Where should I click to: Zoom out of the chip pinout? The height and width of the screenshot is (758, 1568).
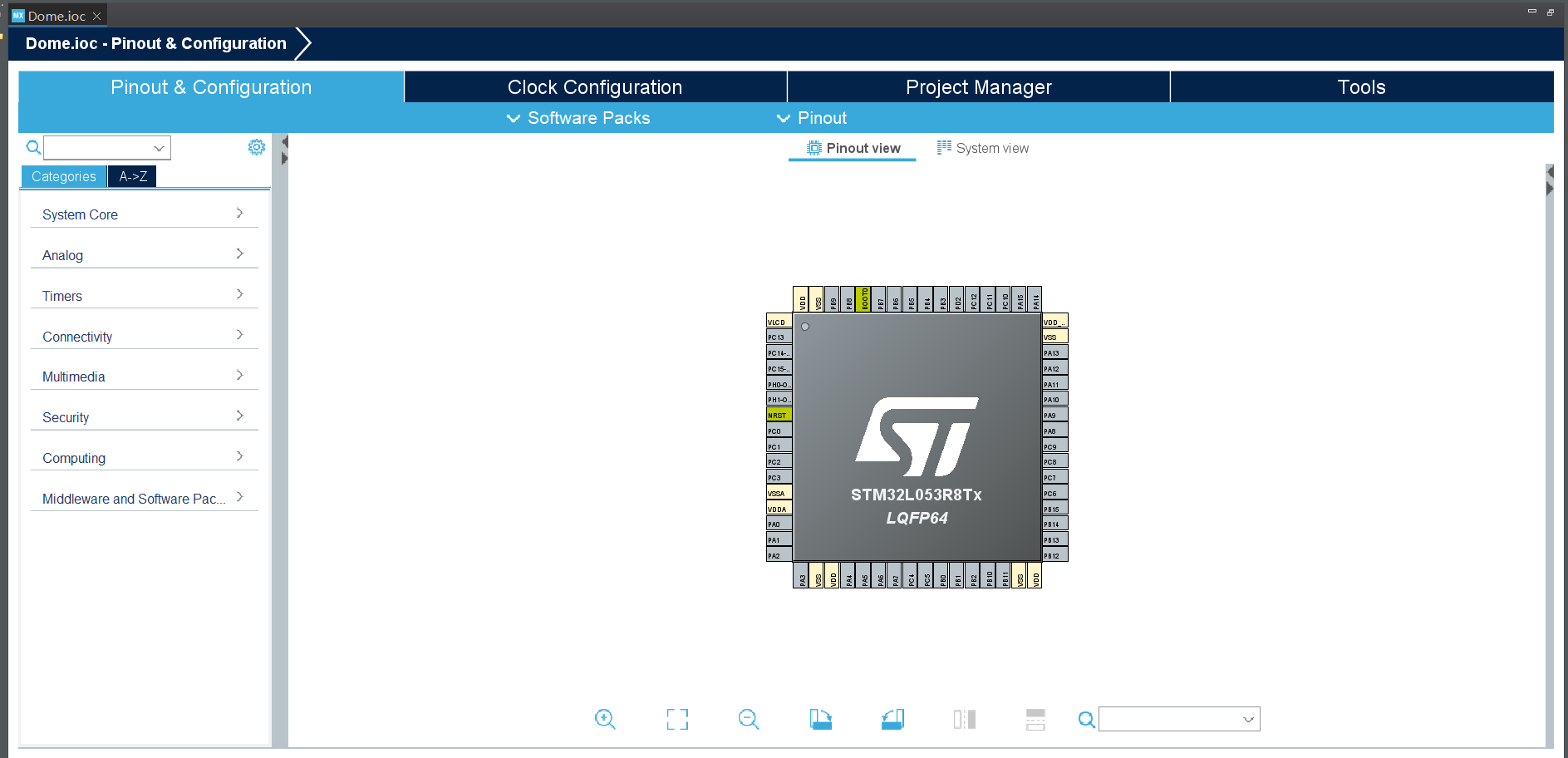749,719
